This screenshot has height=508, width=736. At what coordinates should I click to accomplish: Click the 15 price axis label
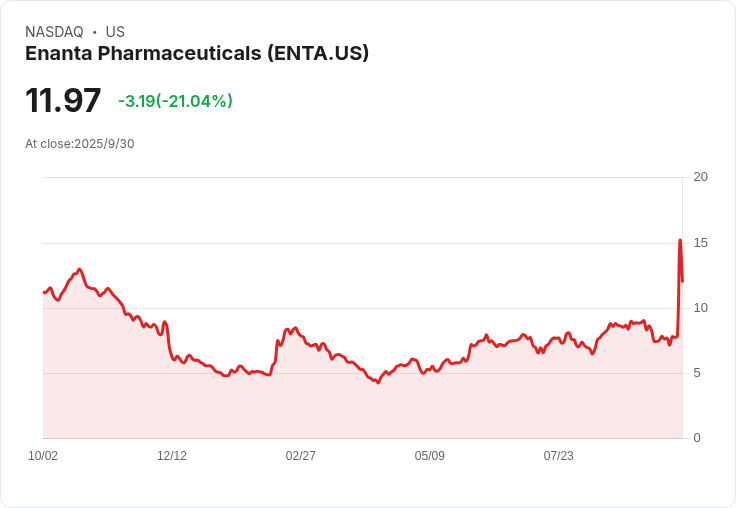tap(701, 243)
